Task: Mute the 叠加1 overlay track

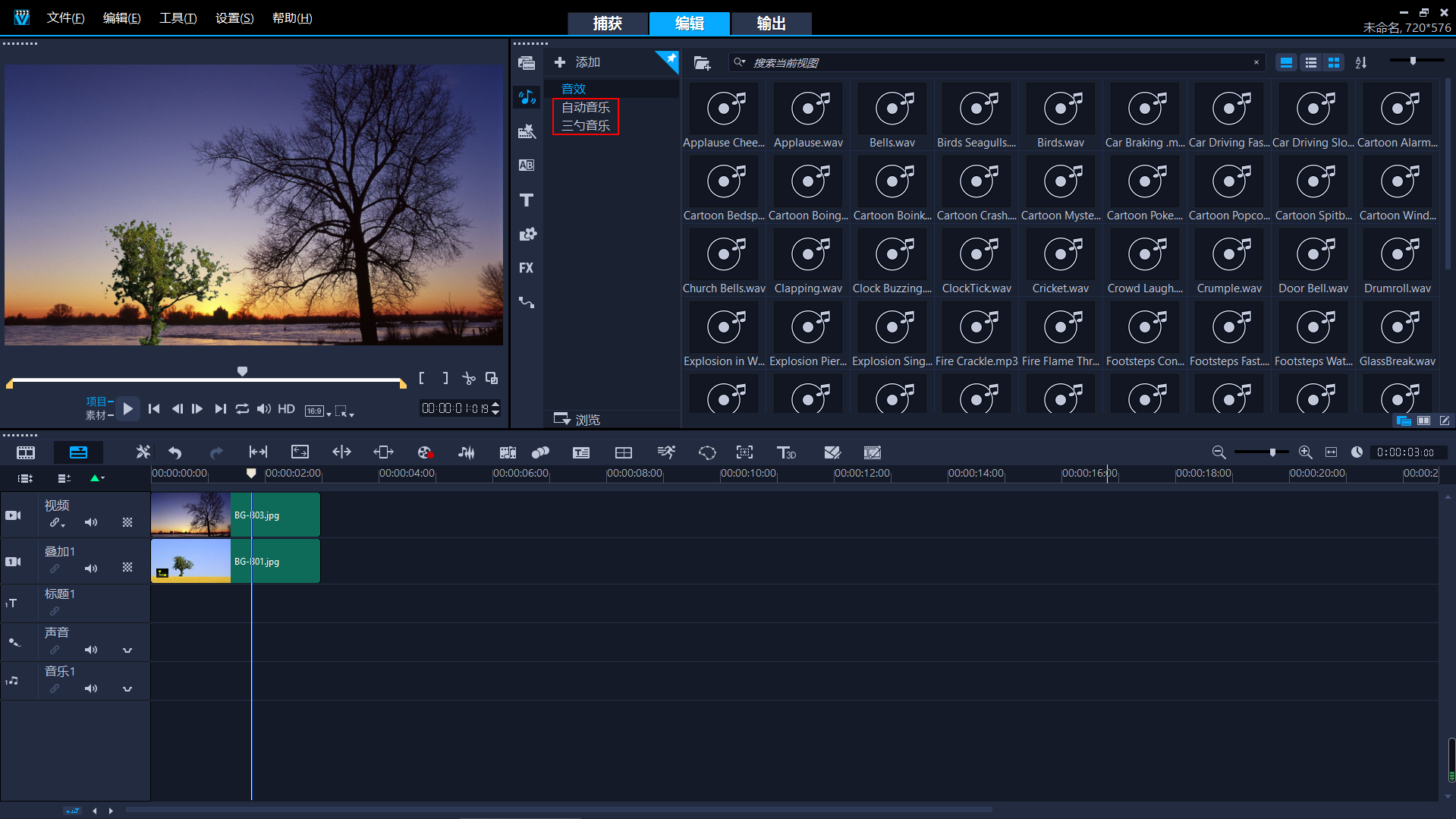Action: tap(91, 569)
